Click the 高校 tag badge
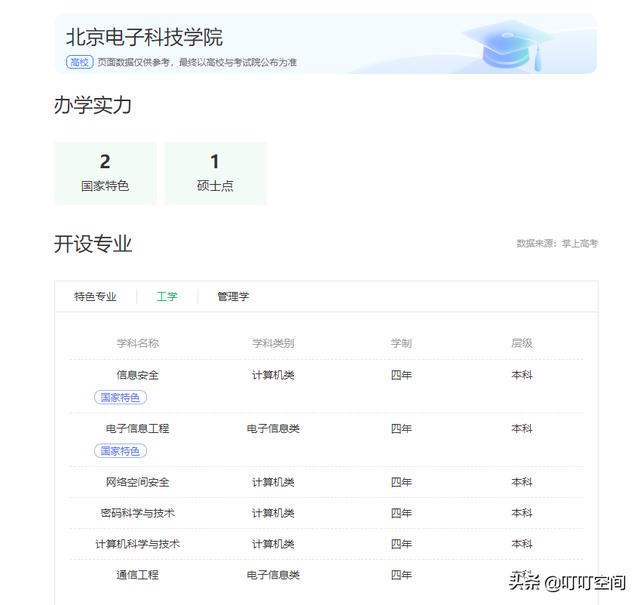Viewport: 640px width, 605px height. [x=80, y=62]
